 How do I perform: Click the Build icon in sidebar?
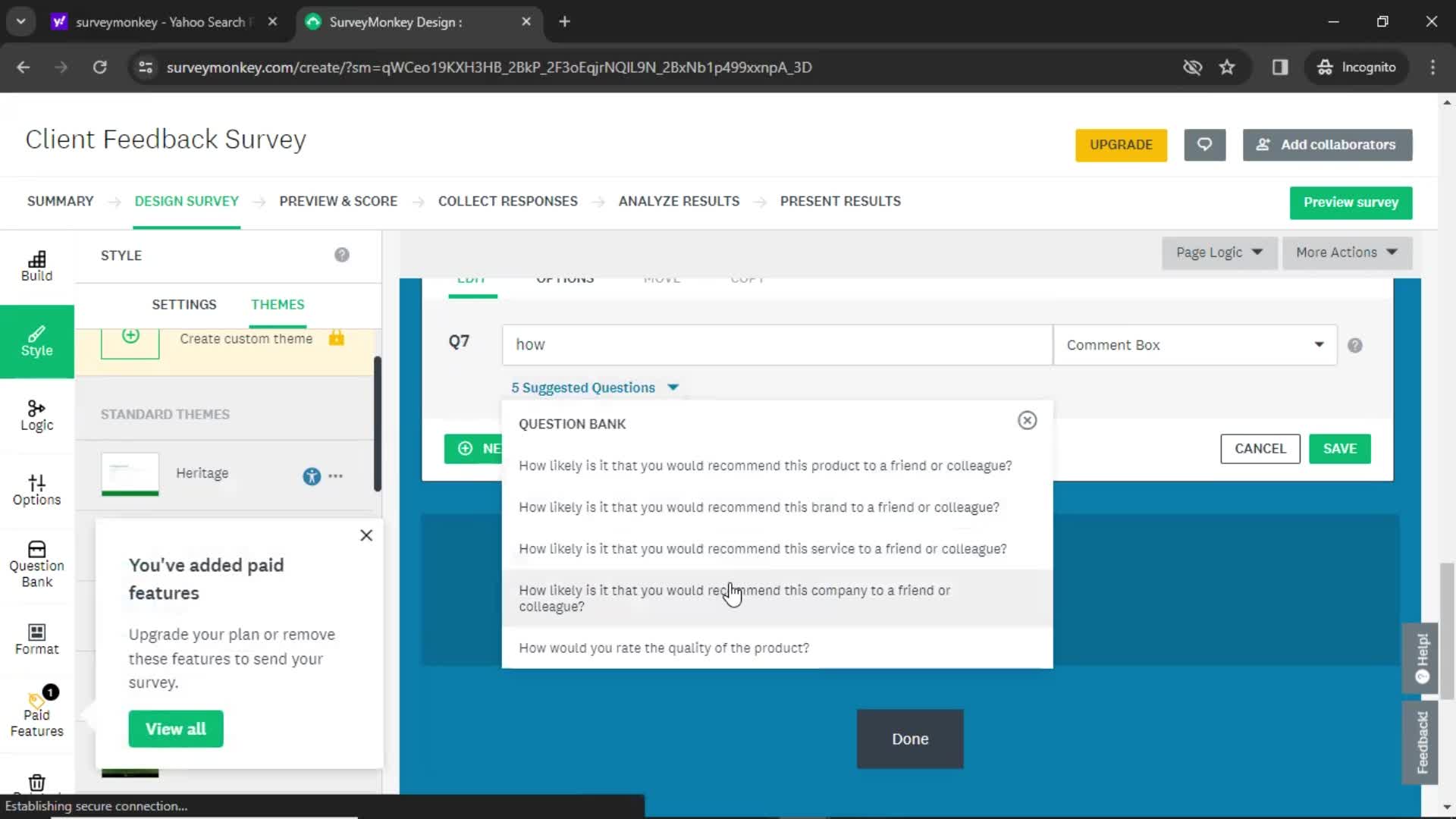[x=35, y=265]
